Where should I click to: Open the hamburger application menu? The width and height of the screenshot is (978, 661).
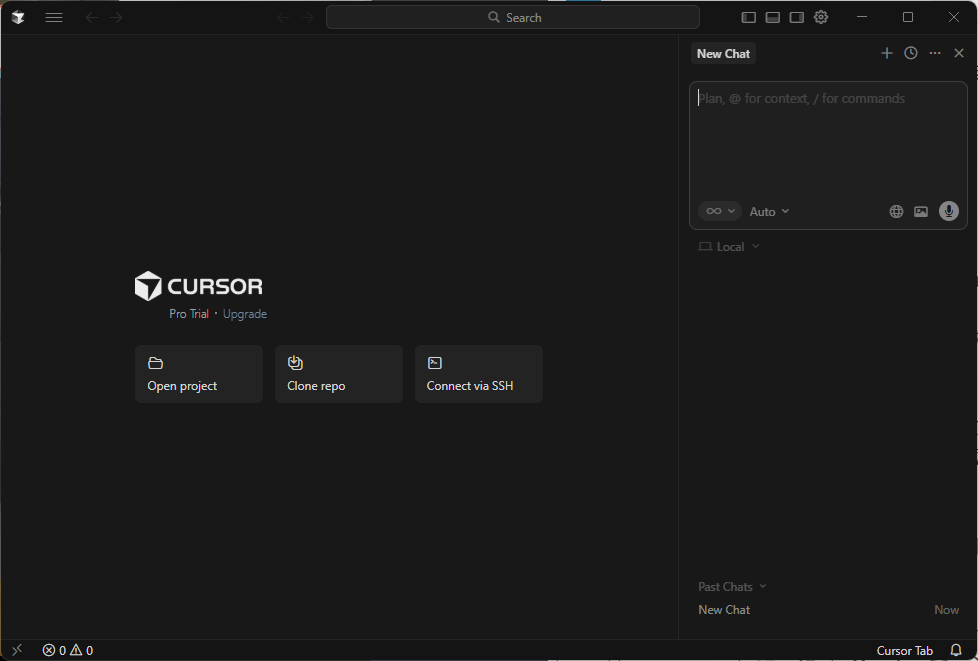click(54, 17)
